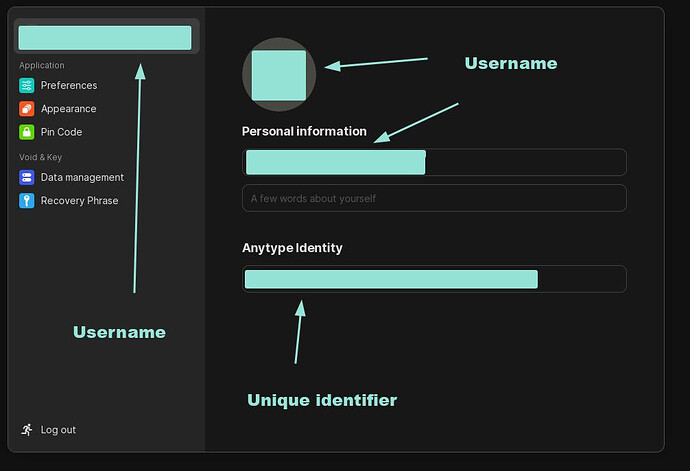690x471 pixels.
Task: Focus the name field under Personal information
Action: [434, 162]
